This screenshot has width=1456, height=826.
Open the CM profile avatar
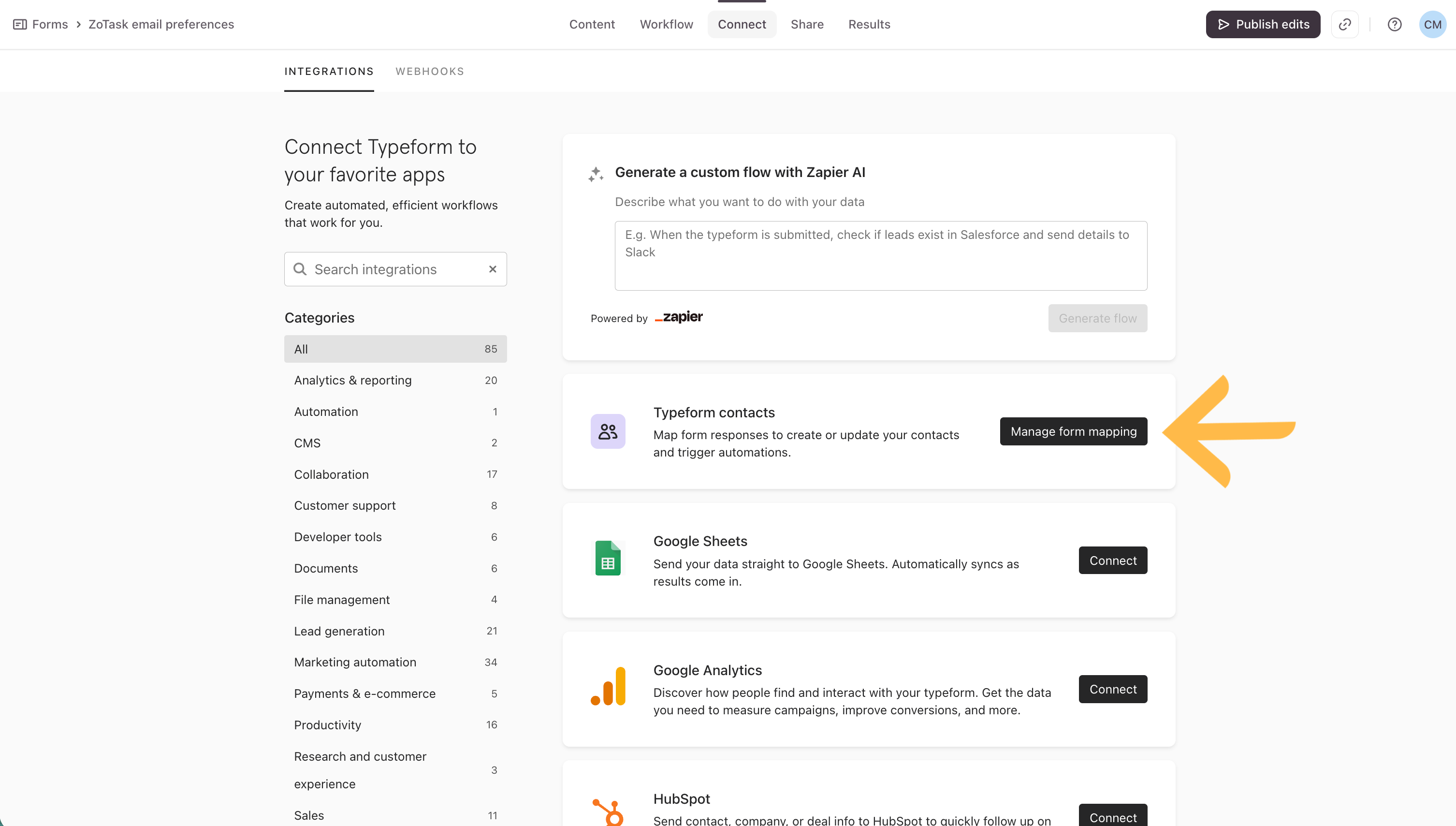click(1432, 24)
